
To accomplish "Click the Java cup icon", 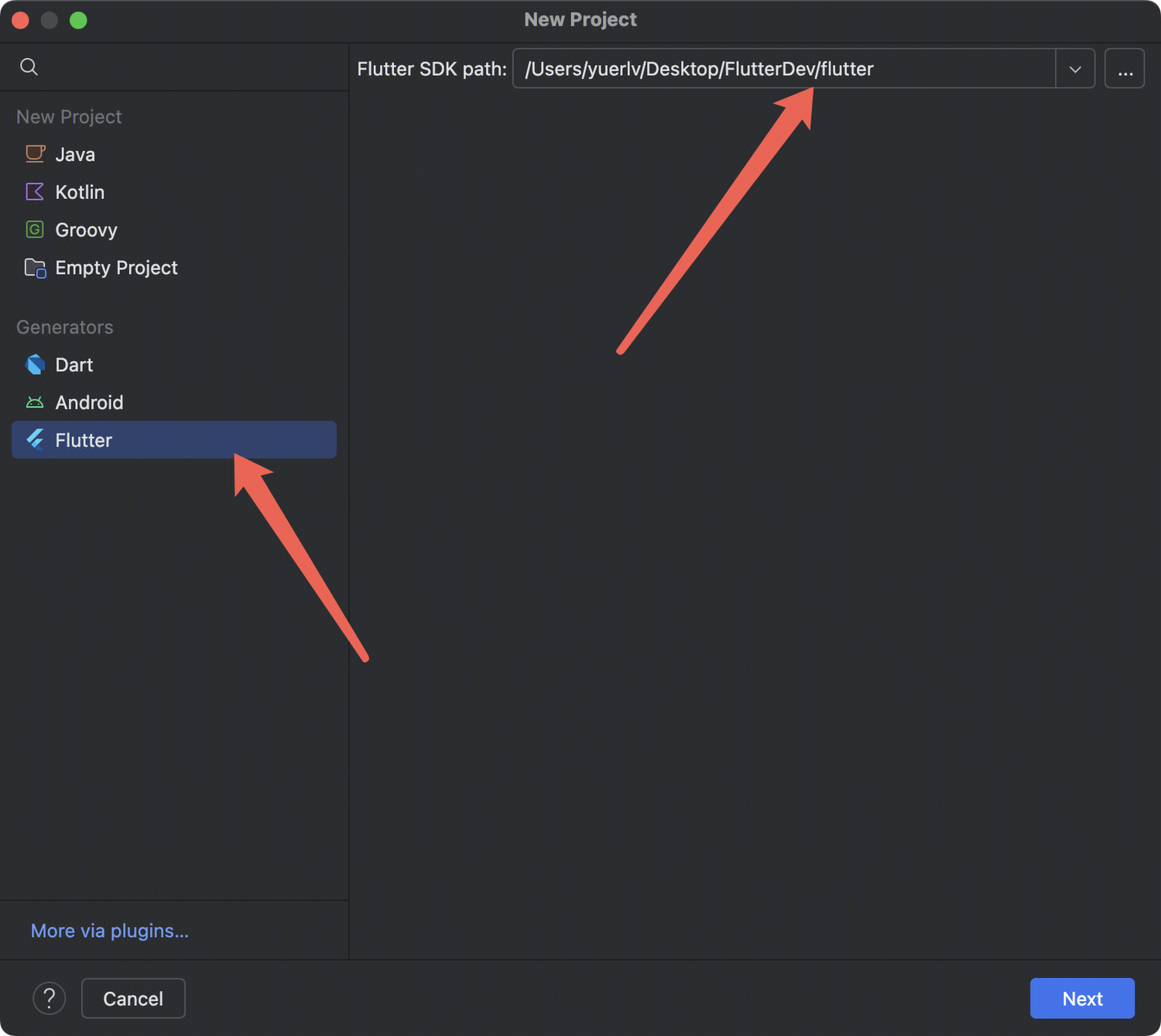I will pyautogui.click(x=35, y=154).
